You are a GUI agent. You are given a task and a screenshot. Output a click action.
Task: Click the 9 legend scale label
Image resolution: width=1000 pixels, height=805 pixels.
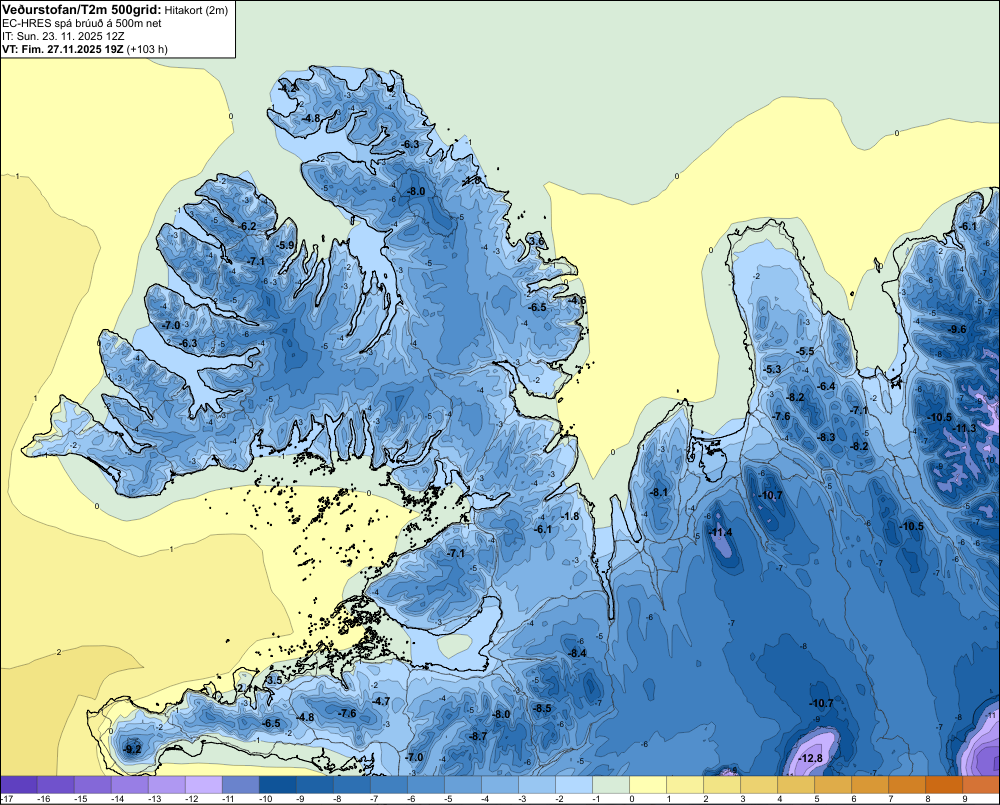[964, 799]
